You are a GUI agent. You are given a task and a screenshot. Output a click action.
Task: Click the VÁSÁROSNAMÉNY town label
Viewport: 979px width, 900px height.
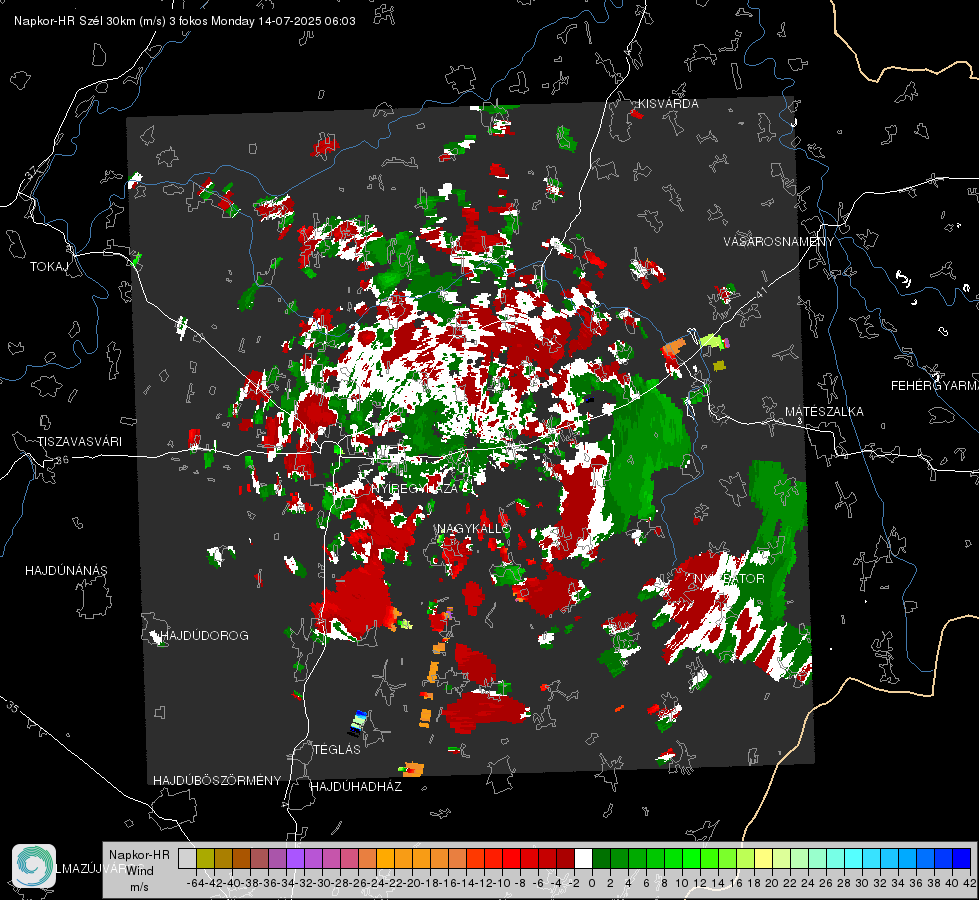point(779,242)
